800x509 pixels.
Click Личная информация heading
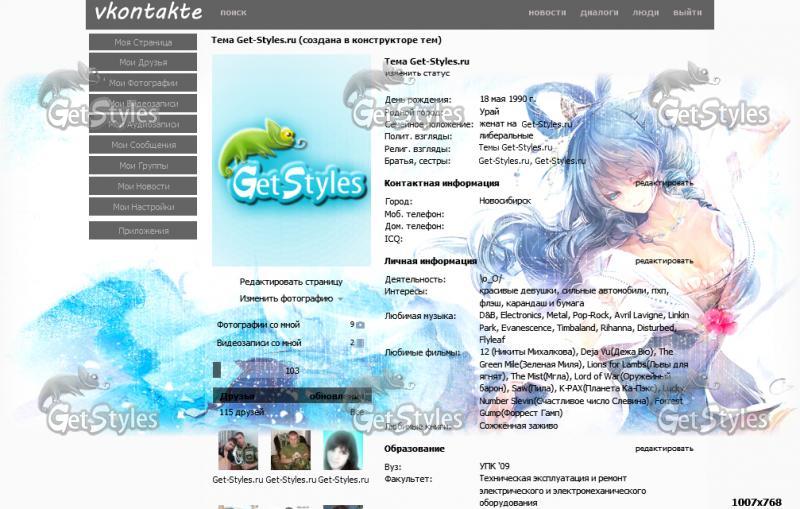(430, 261)
